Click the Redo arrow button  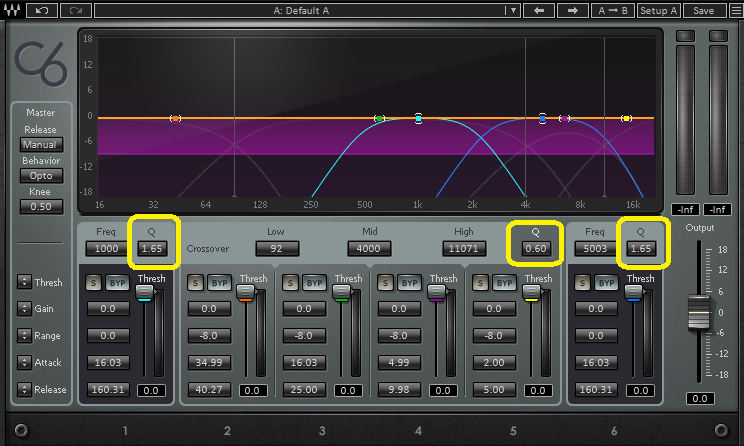76,10
